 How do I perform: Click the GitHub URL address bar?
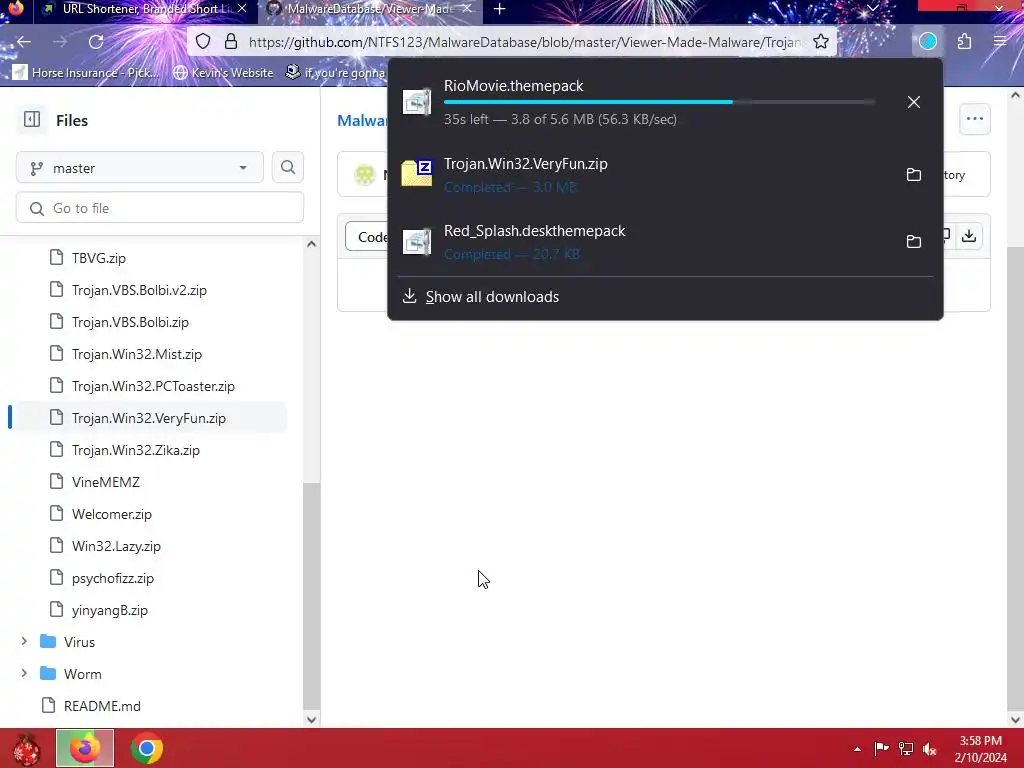524,42
